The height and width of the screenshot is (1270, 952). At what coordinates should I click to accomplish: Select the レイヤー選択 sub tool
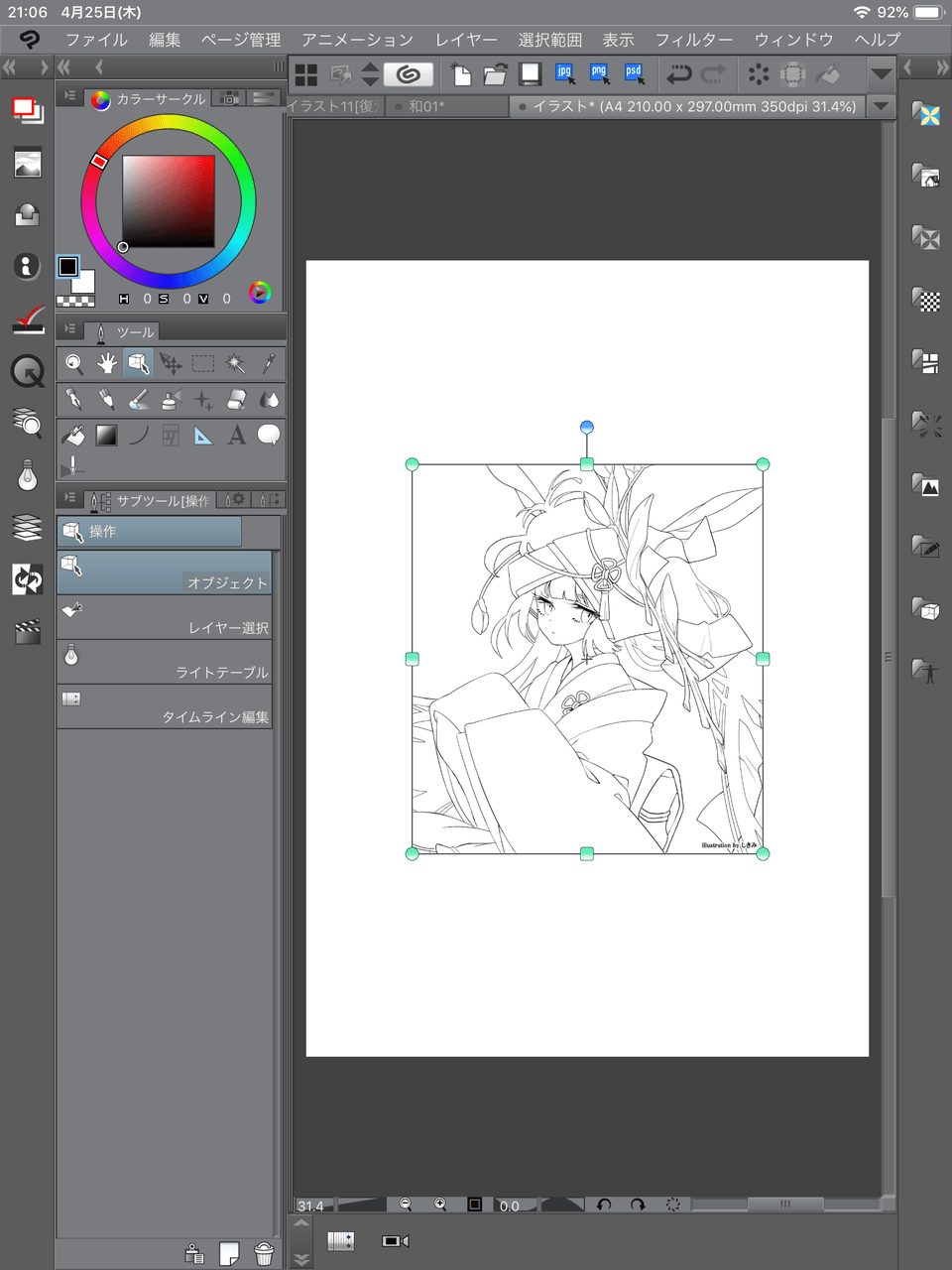point(165,617)
